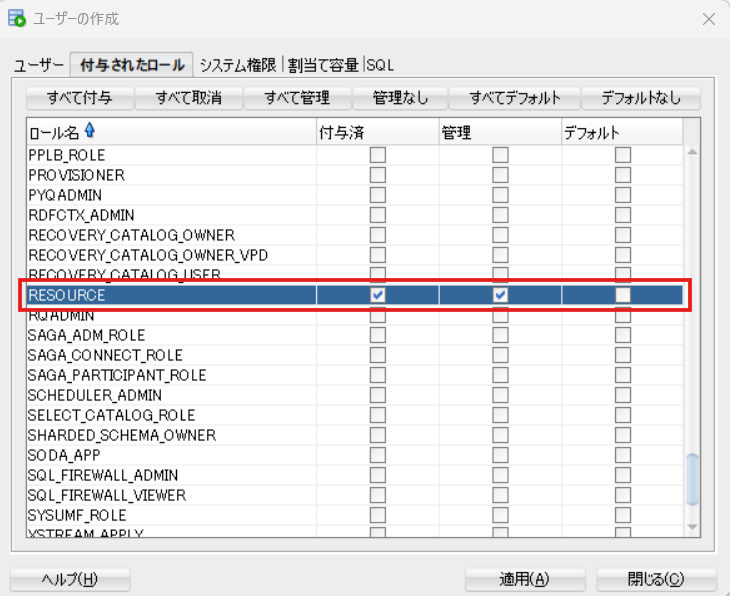Screen dimensions: 730x596
Task: Check 管理 for SYSUMF_ROLE
Action: point(500,515)
